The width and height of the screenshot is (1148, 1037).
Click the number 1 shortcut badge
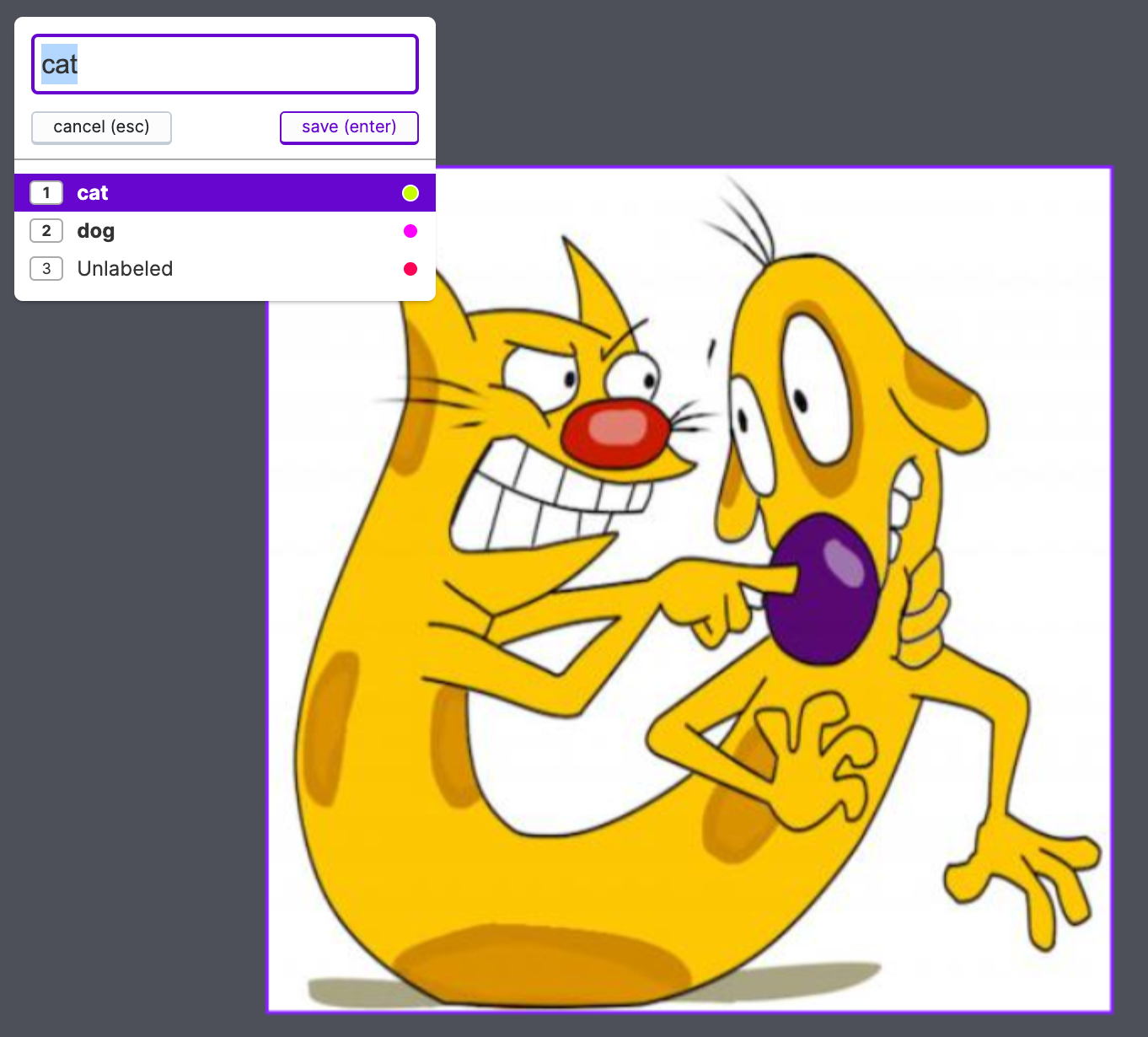46,193
